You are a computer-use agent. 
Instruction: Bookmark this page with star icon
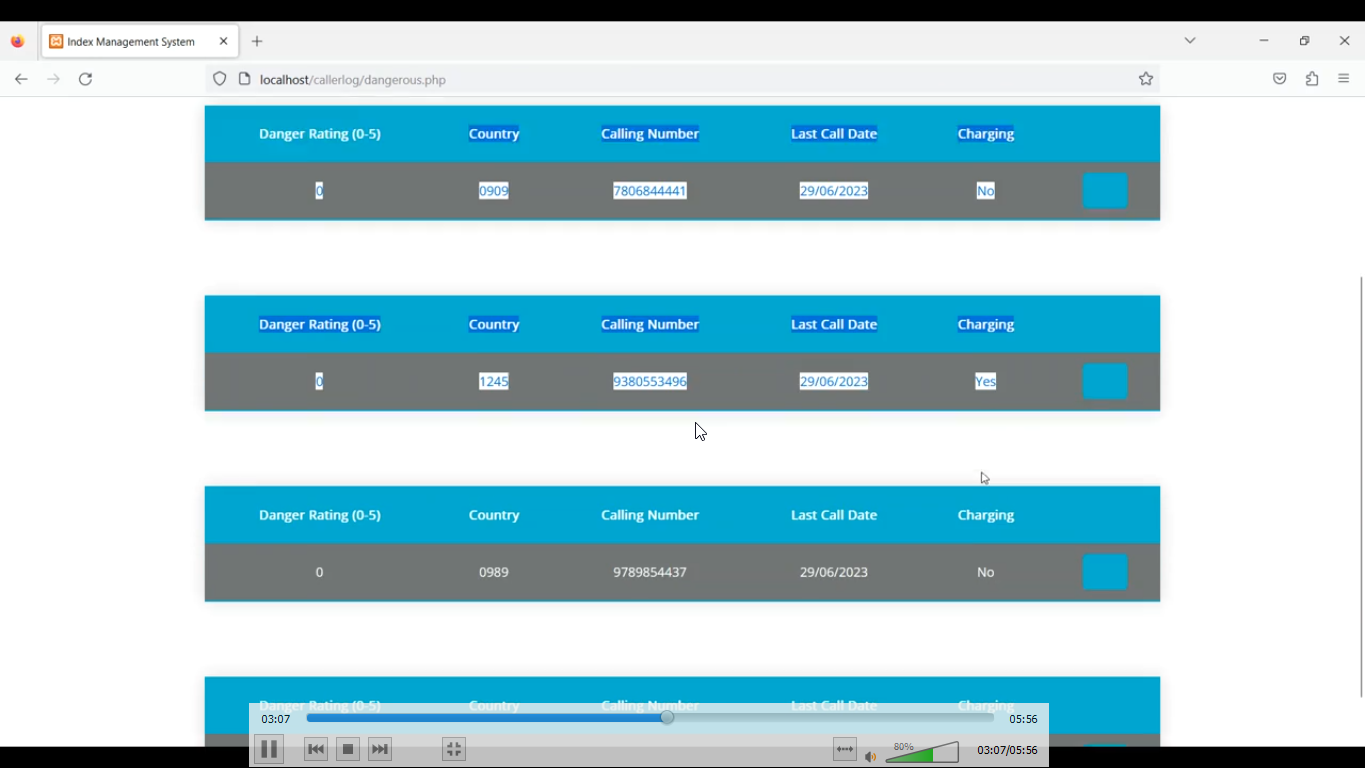[1146, 79]
